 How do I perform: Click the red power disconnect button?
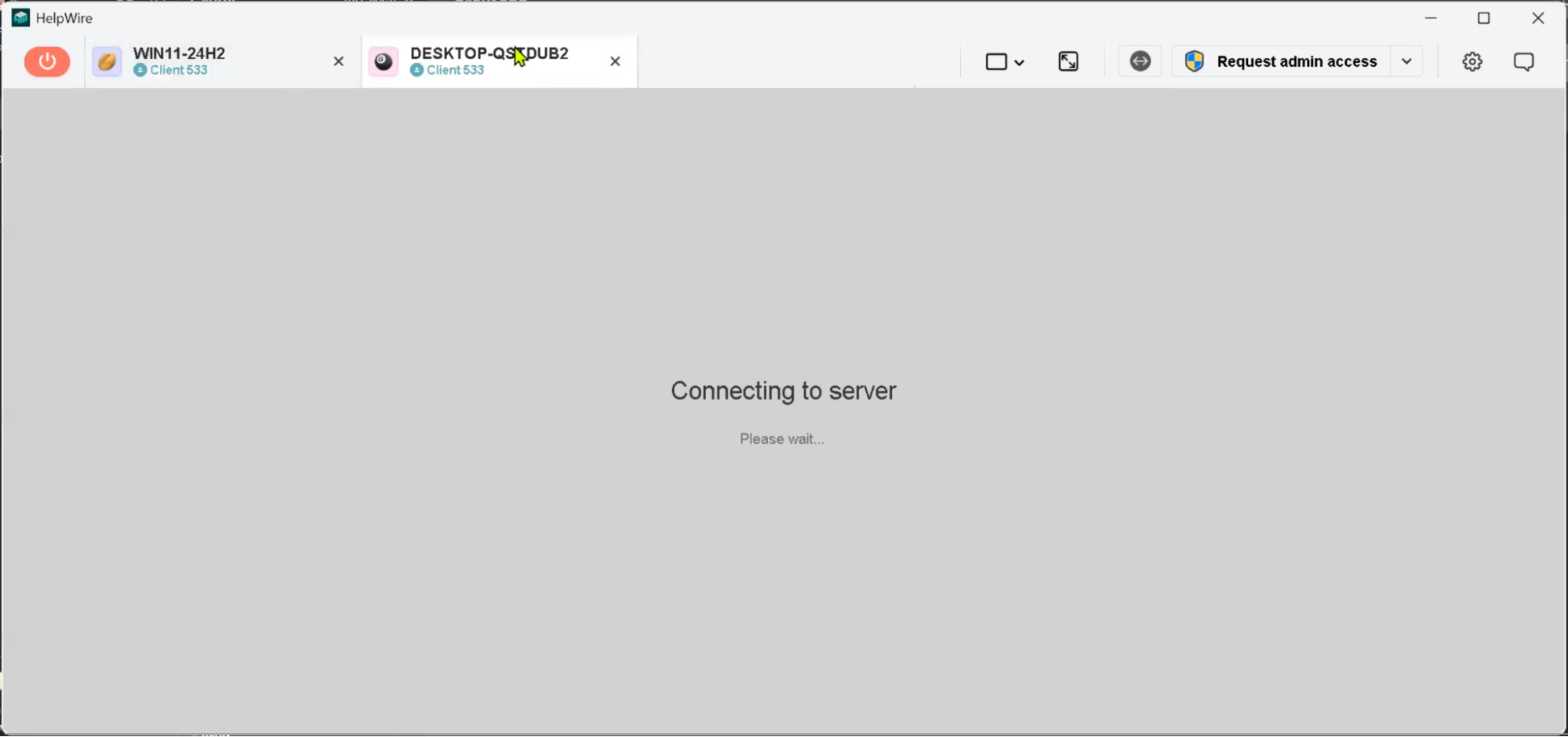point(47,61)
